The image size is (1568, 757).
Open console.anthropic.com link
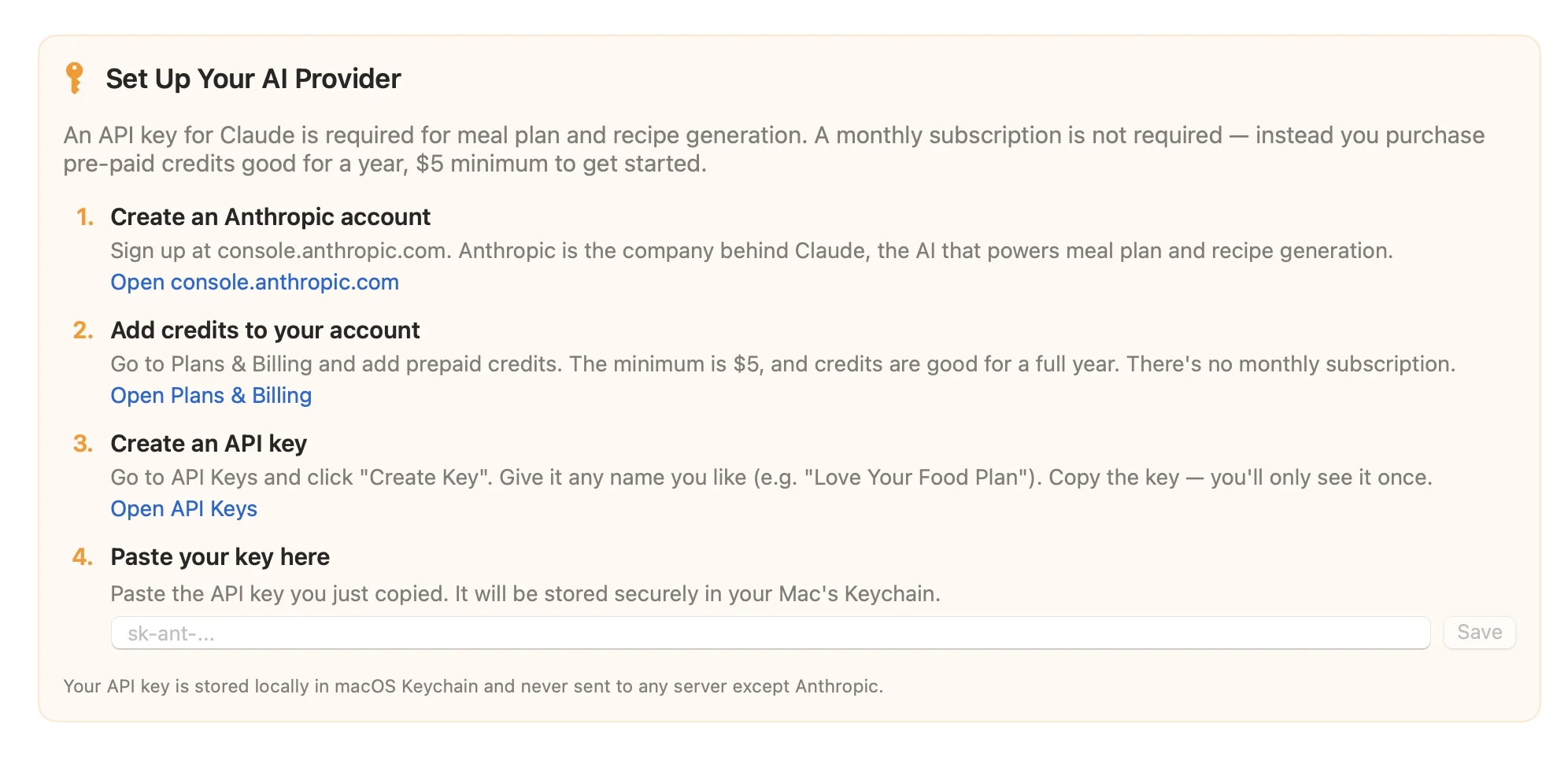253,282
